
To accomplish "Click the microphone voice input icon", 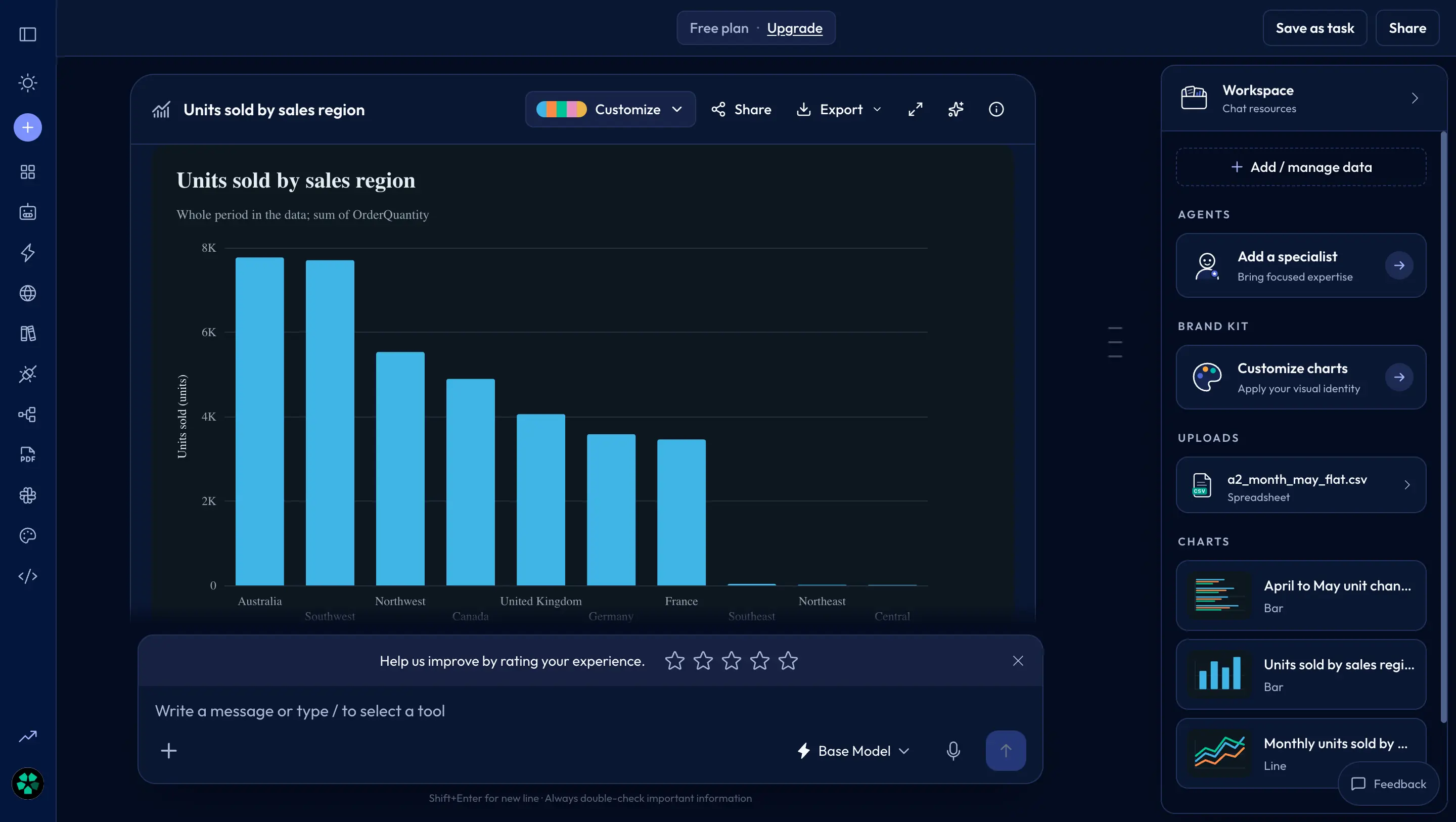I will (953, 751).
